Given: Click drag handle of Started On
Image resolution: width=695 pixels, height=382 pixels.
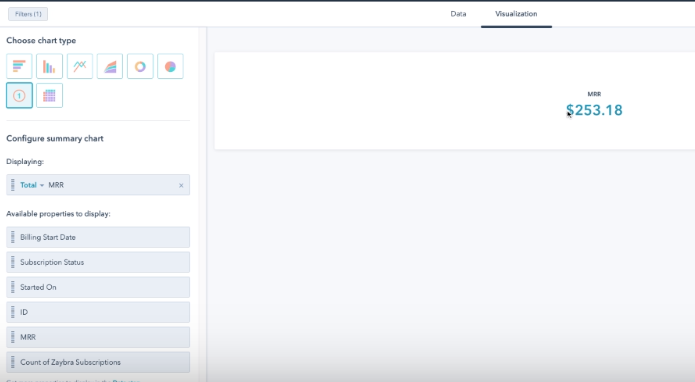Looking at the screenshot, I should click(x=12, y=287).
